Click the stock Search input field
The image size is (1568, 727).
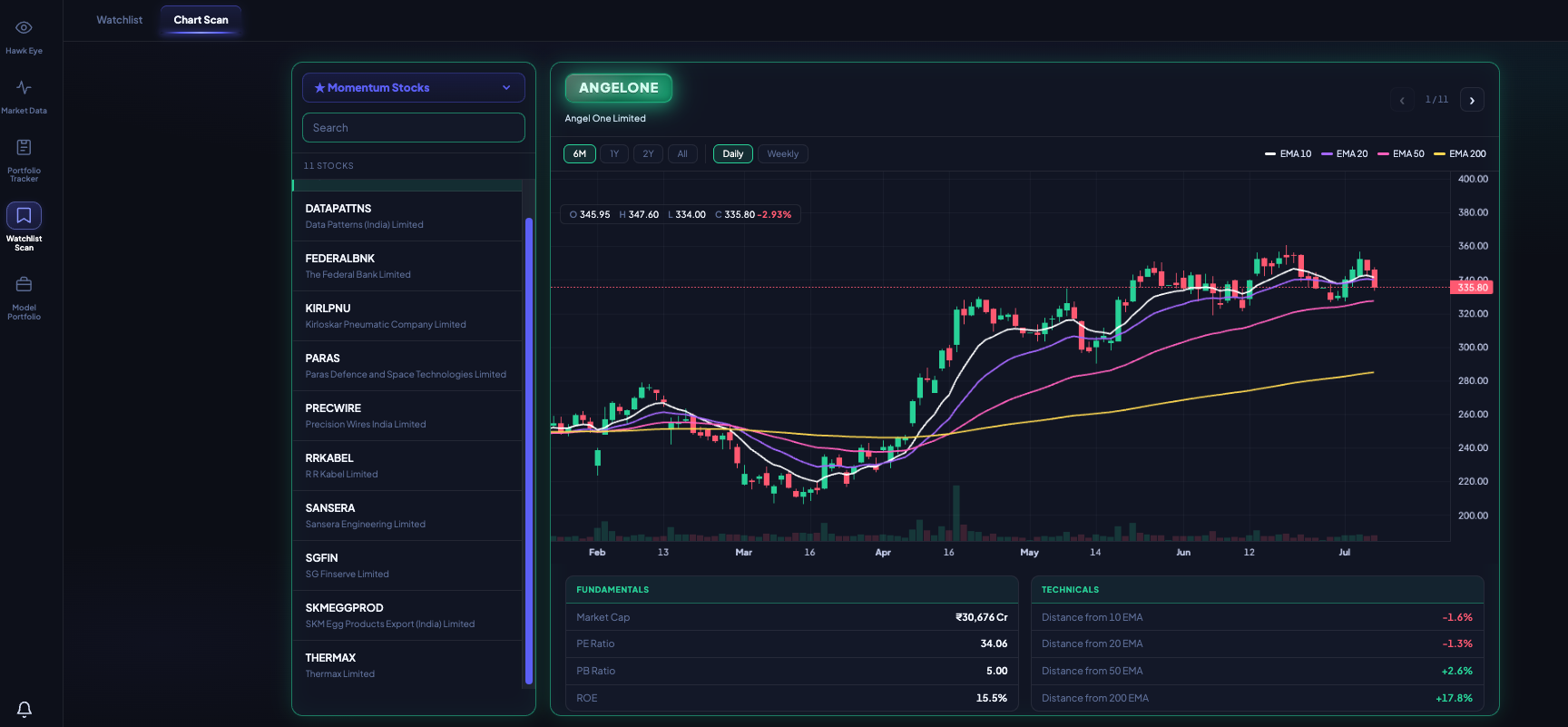click(x=413, y=128)
